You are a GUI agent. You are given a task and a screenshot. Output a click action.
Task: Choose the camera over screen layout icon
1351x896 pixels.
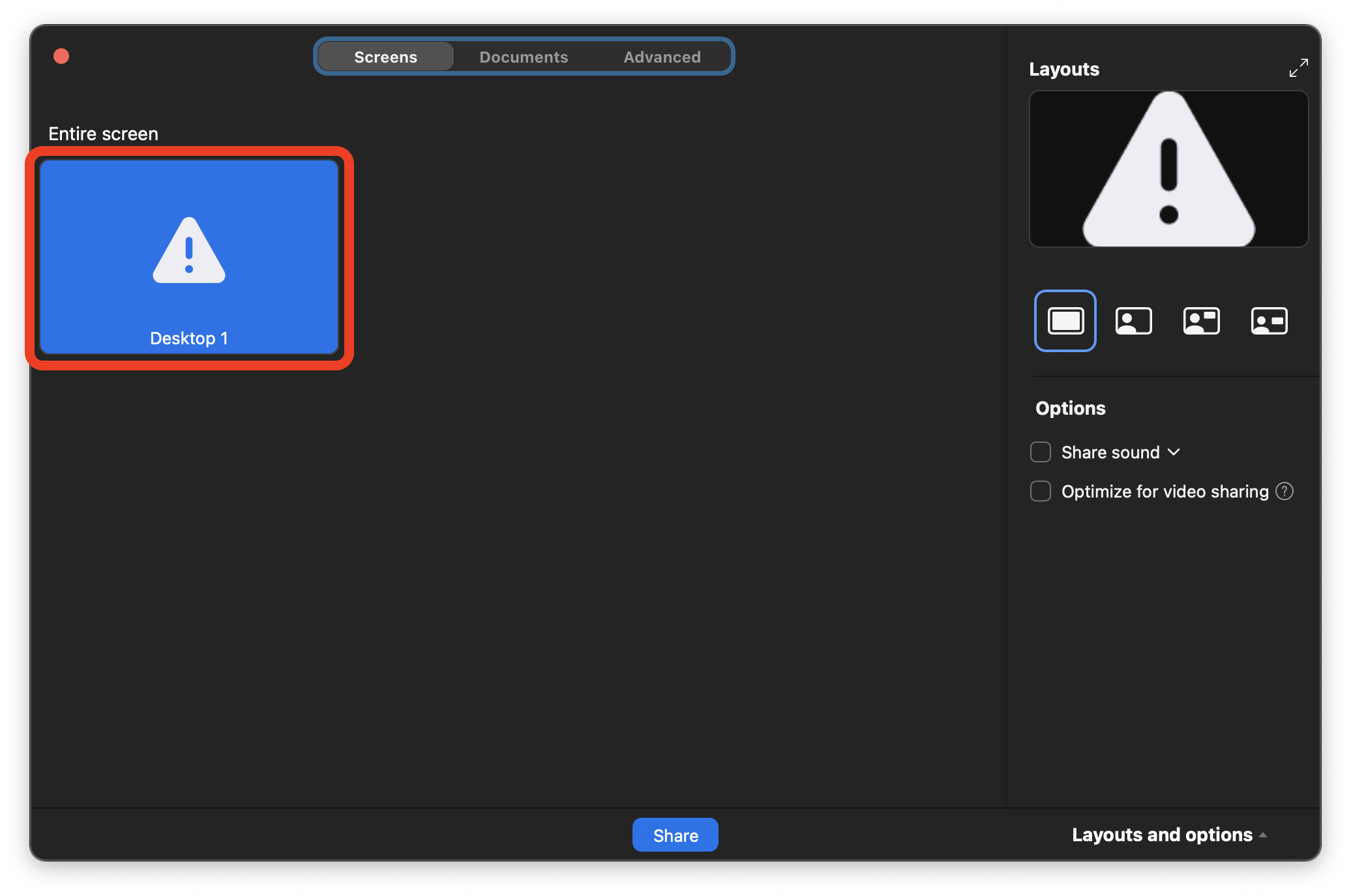tap(1202, 320)
